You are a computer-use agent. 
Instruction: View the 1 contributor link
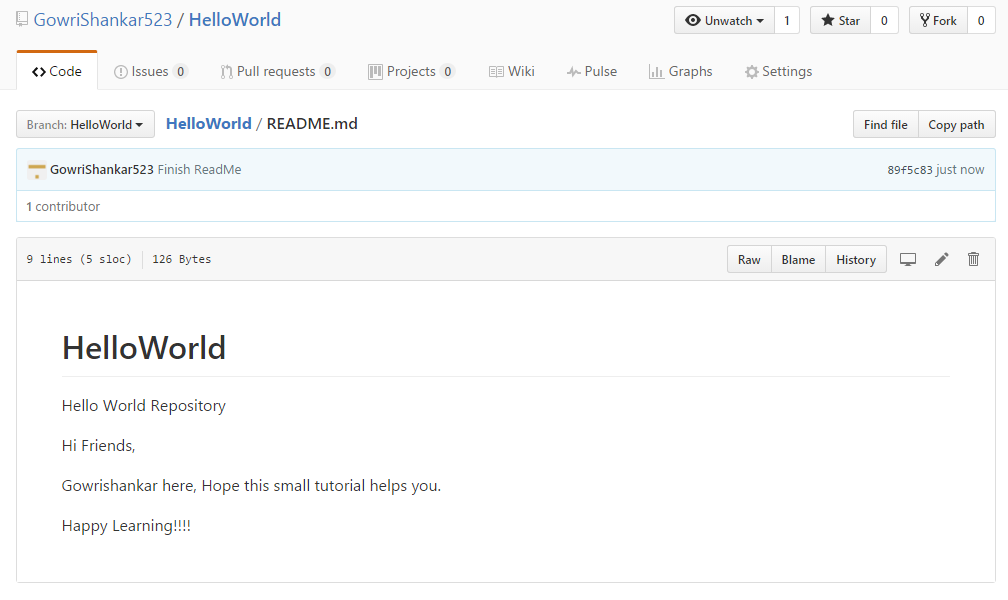(63, 206)
